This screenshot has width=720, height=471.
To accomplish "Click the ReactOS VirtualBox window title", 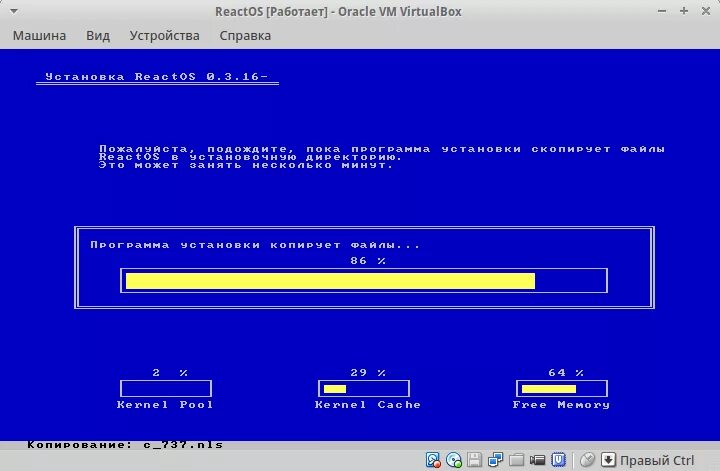I will (338, 11).
